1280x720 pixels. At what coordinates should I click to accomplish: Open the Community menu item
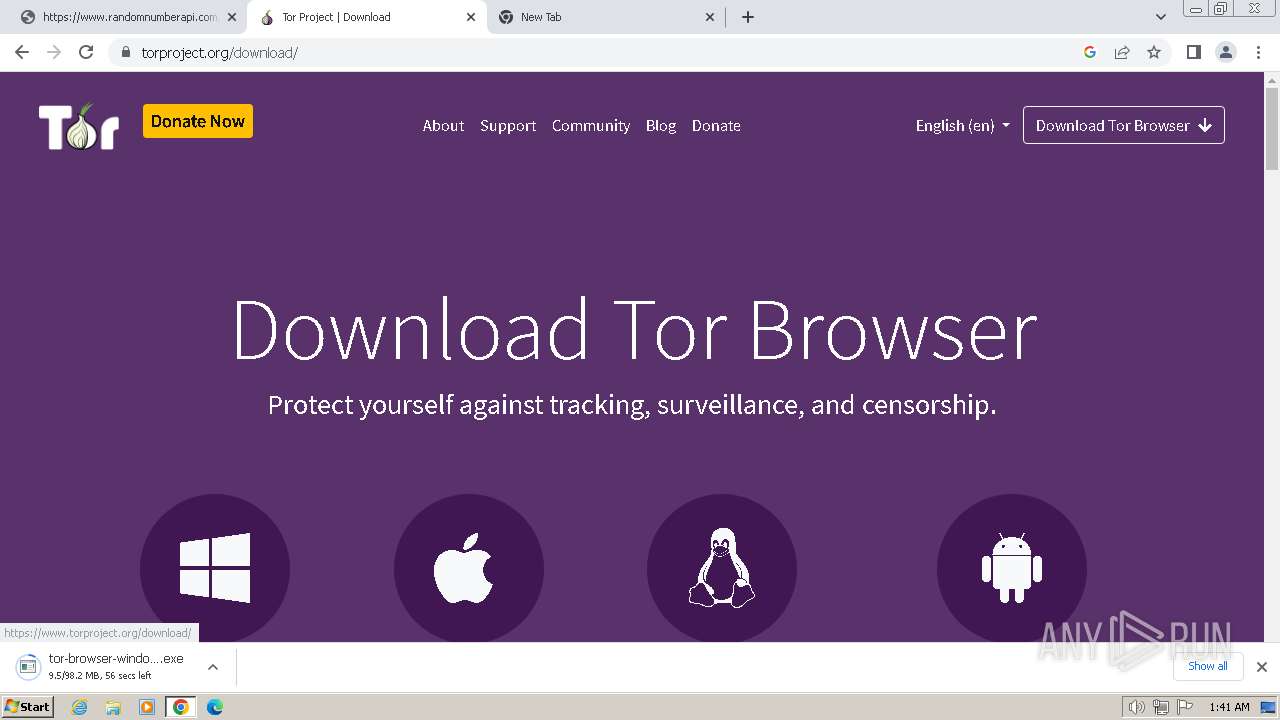(591, 125)
